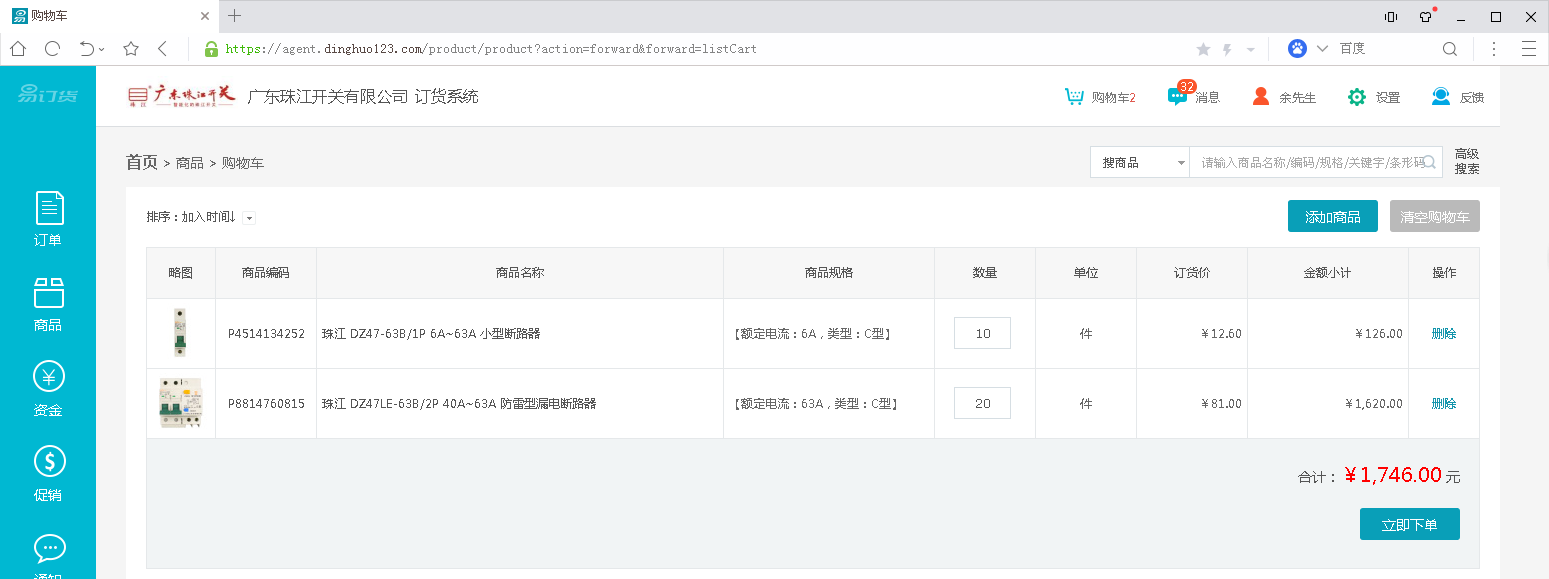Open a new browser tab
Image resolution: width=1549 pixels, height=579 pixels.
(x=235, y=15)
